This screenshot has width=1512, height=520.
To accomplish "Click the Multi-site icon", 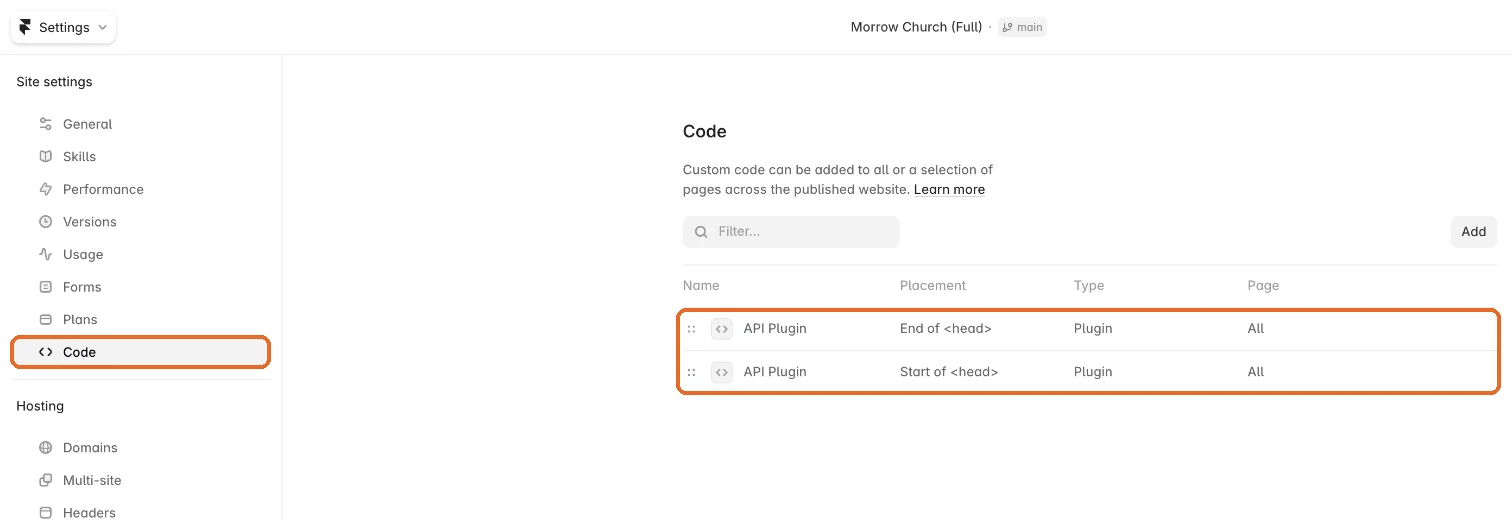I will (45, 480).
